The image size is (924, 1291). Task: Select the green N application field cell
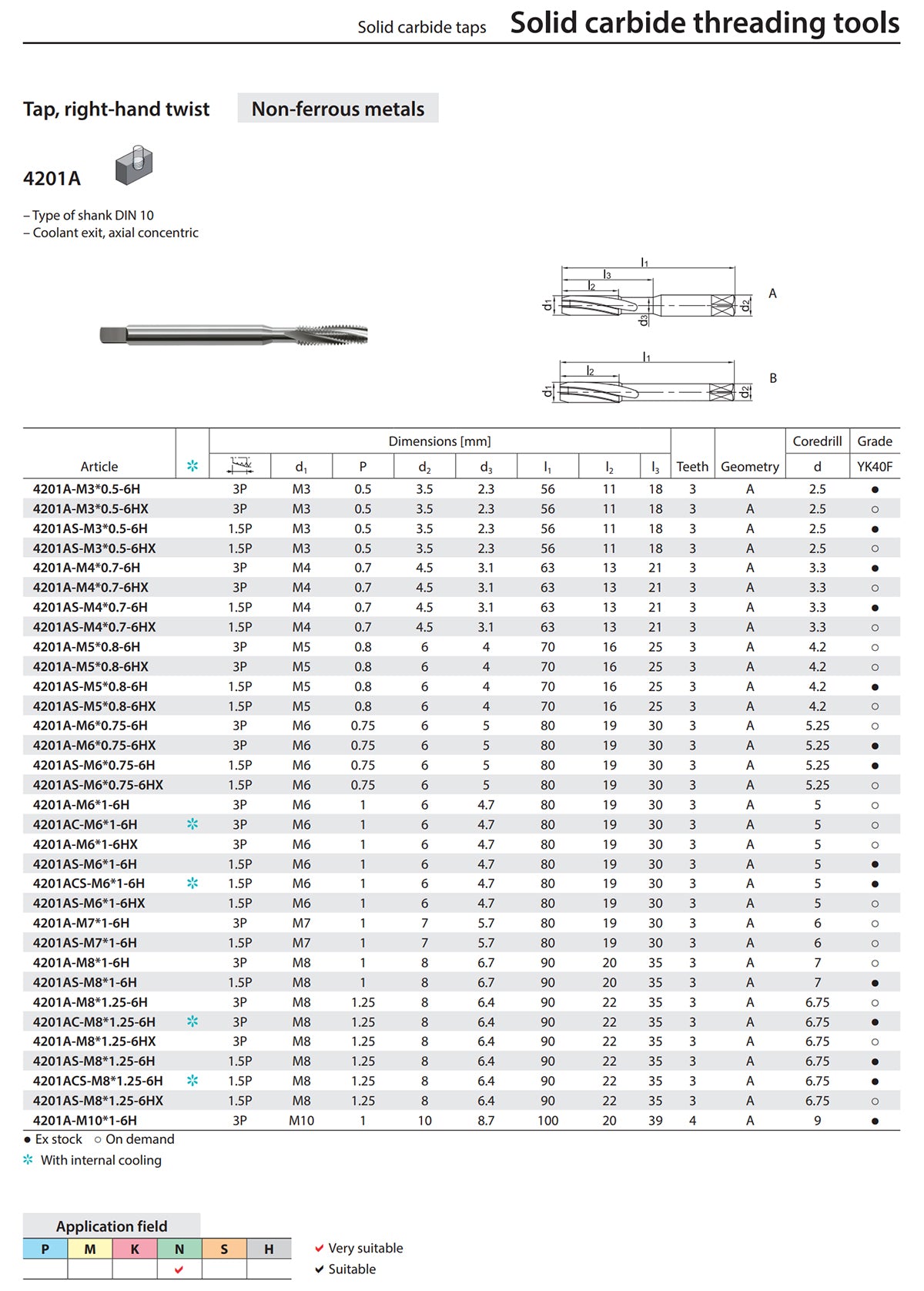click(x=179, y=1249)
